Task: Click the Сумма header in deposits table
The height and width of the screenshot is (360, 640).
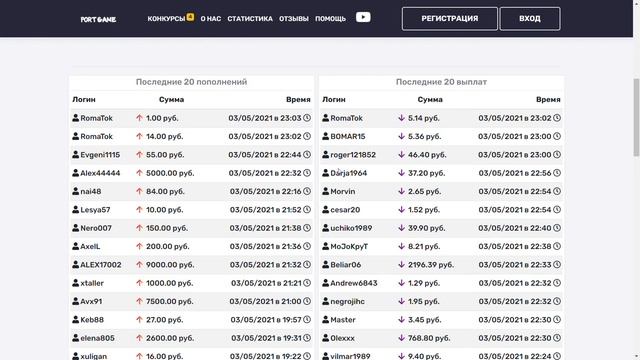Action: [x=171, y=100]
